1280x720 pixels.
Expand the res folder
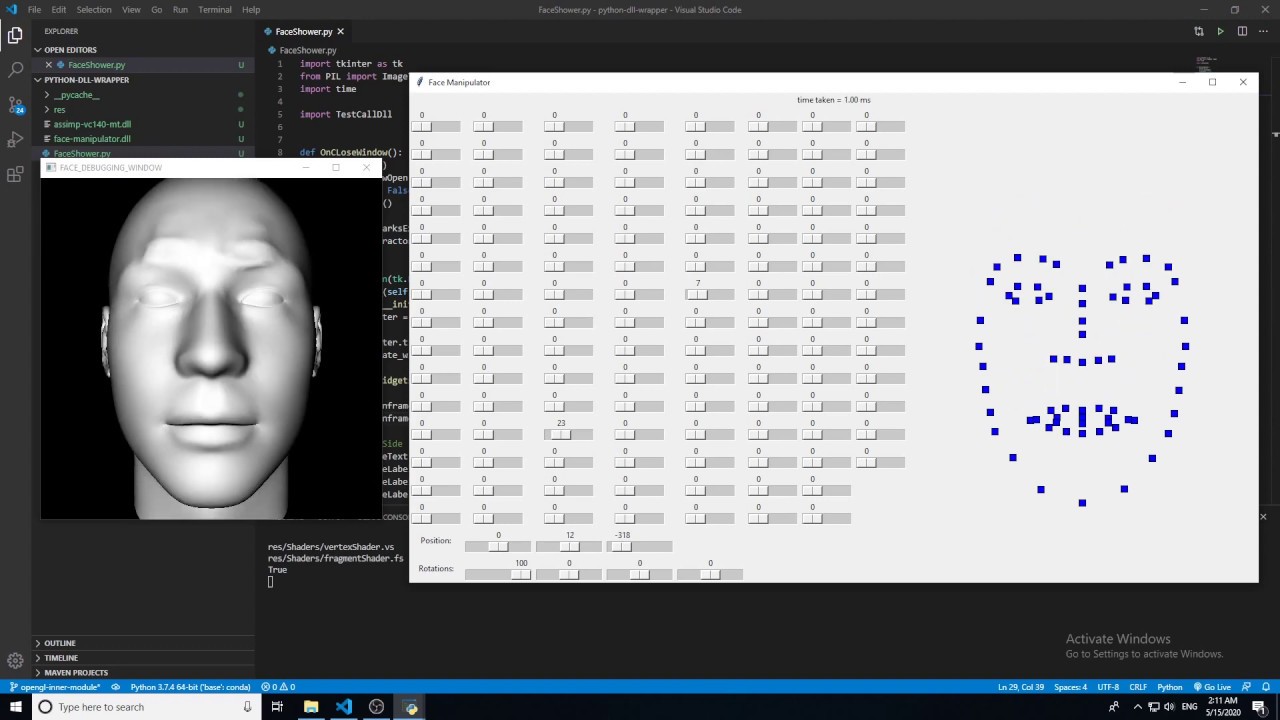pos(143,109)
